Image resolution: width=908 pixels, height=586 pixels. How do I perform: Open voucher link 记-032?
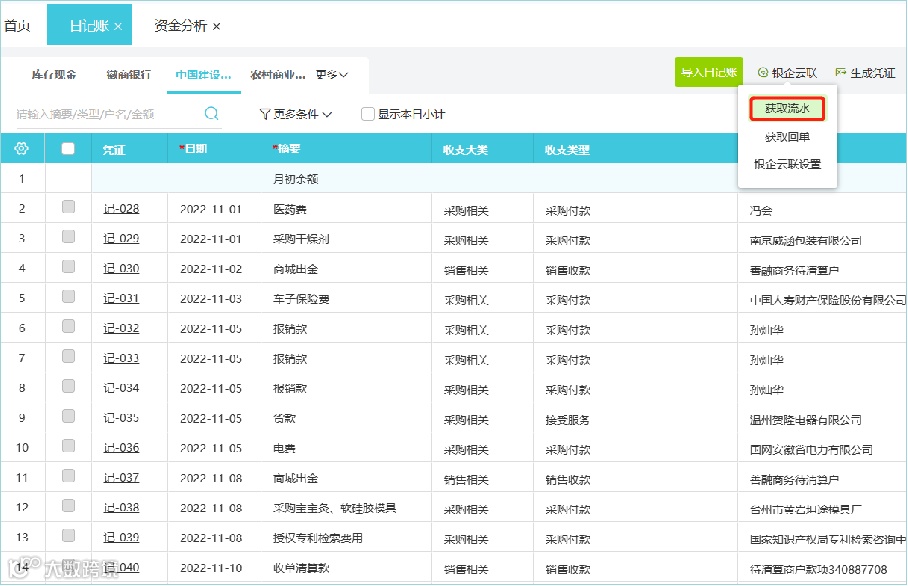click(121, 328)
